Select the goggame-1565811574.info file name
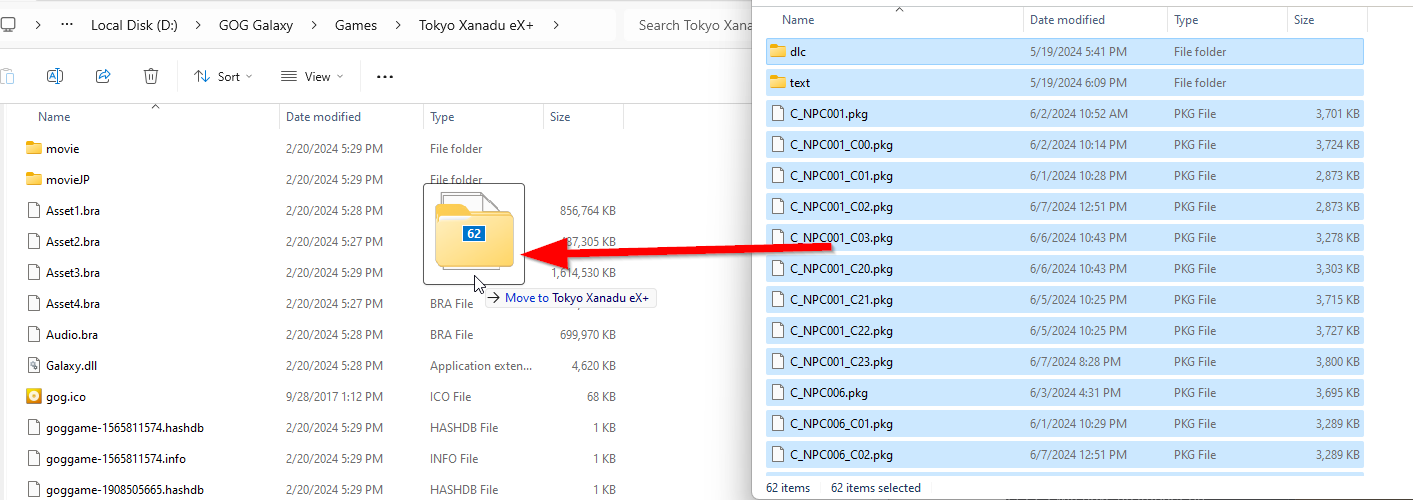 (116, 458)
